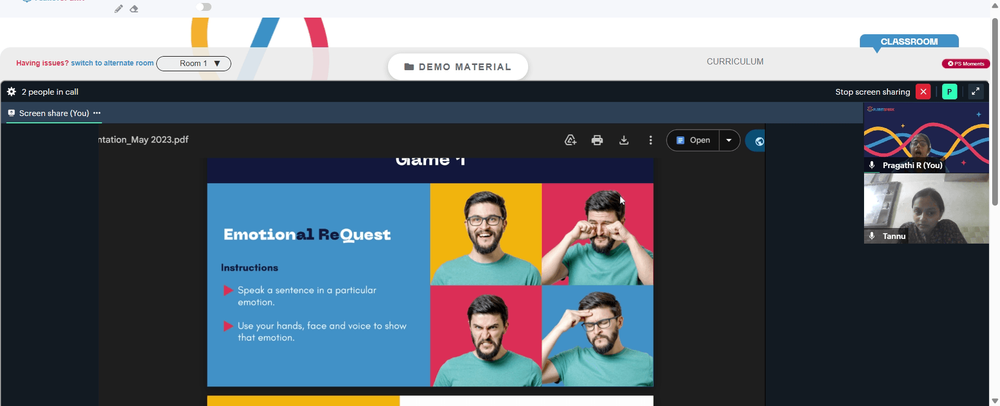Select the Screen share (You) tab
The height and width of the screenshot is (406, 1000).
pyautogui.click(x=54, y=113)
